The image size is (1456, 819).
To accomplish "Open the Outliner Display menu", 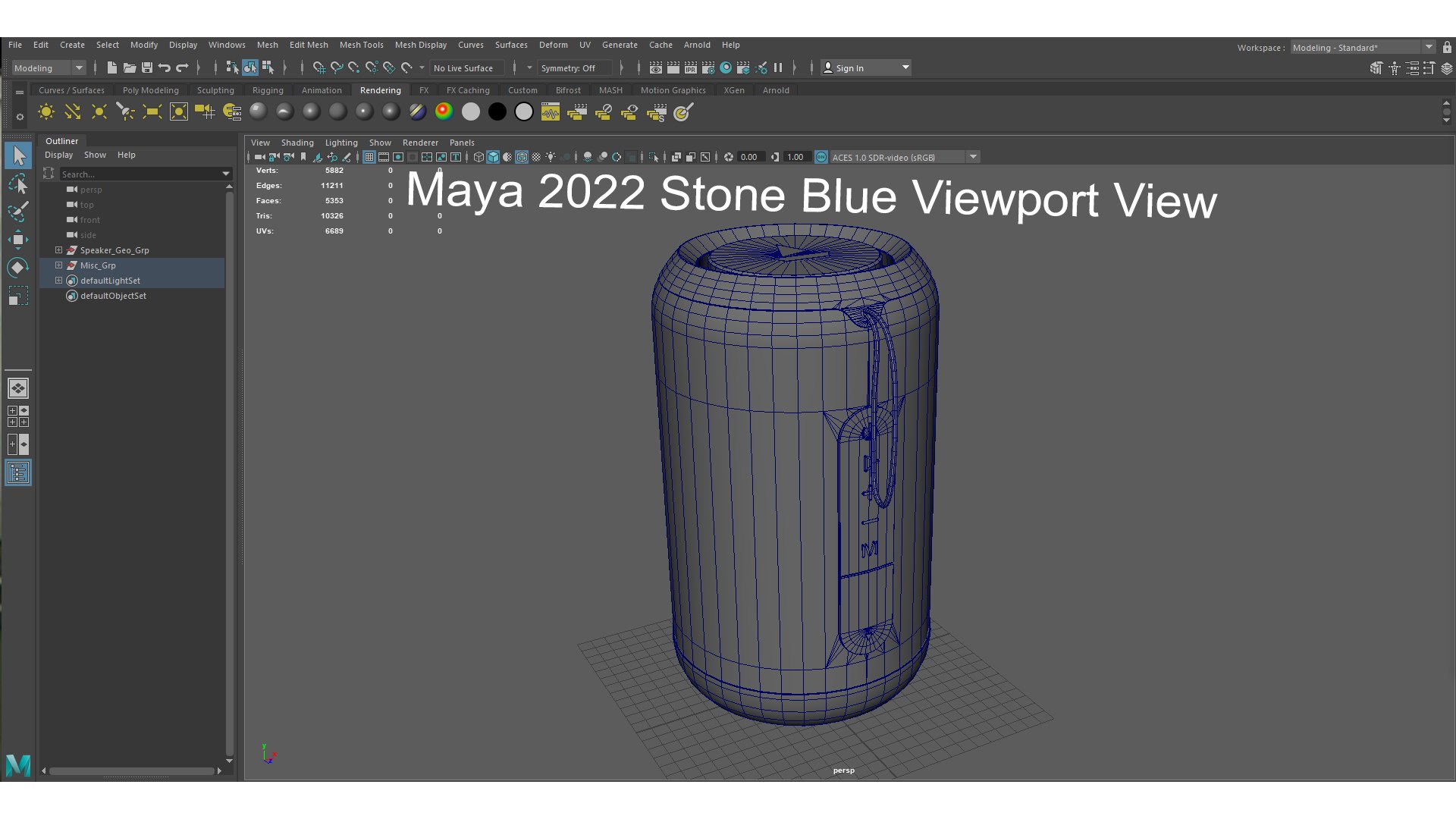I will 58,155.
